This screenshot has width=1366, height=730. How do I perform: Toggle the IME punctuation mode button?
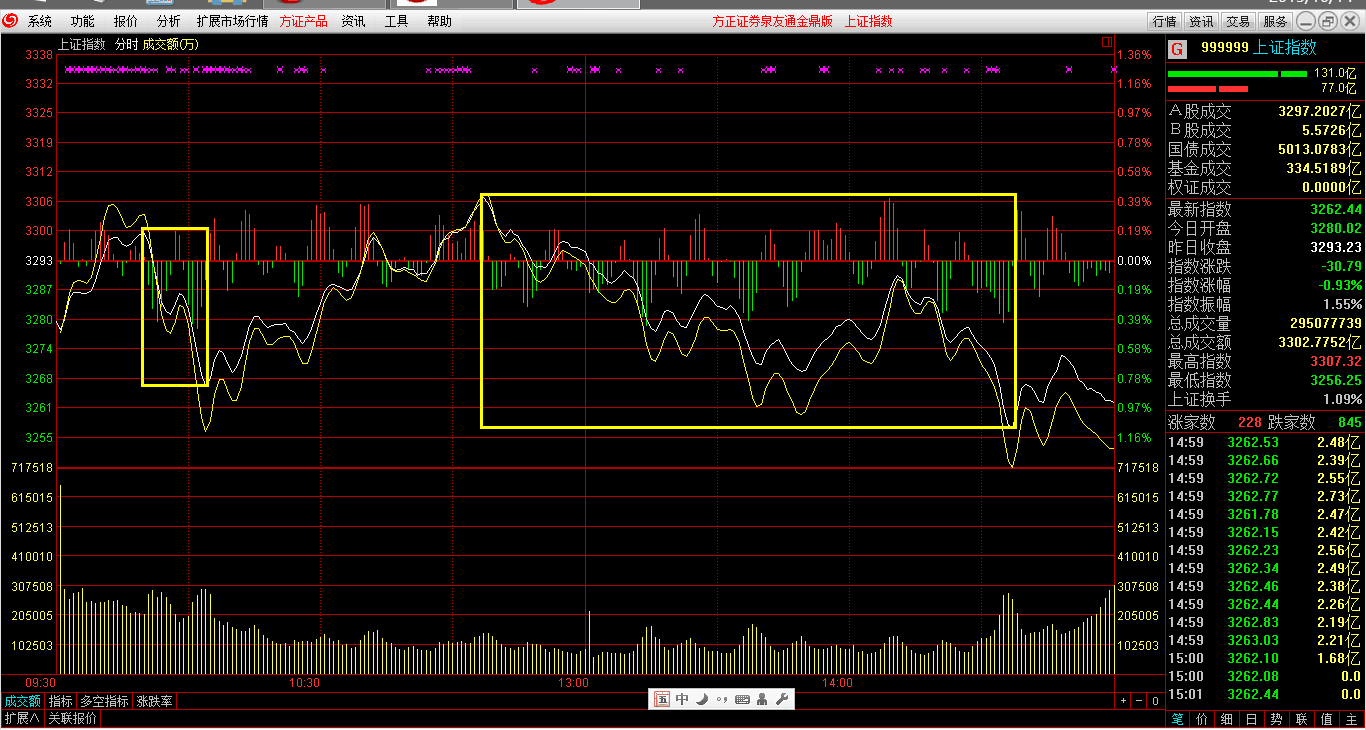721,700
